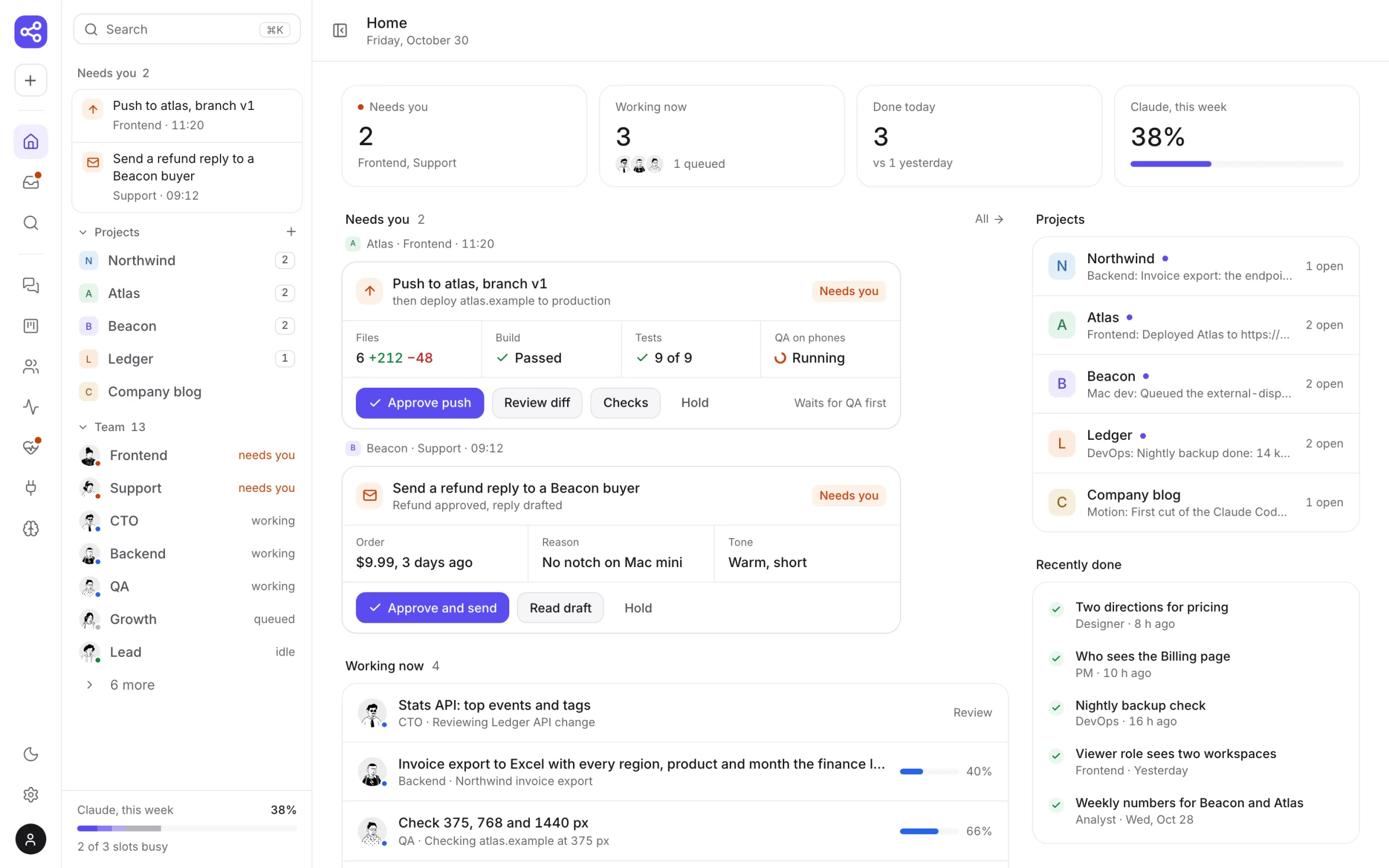Hold the refund reply

click(638, 608)
